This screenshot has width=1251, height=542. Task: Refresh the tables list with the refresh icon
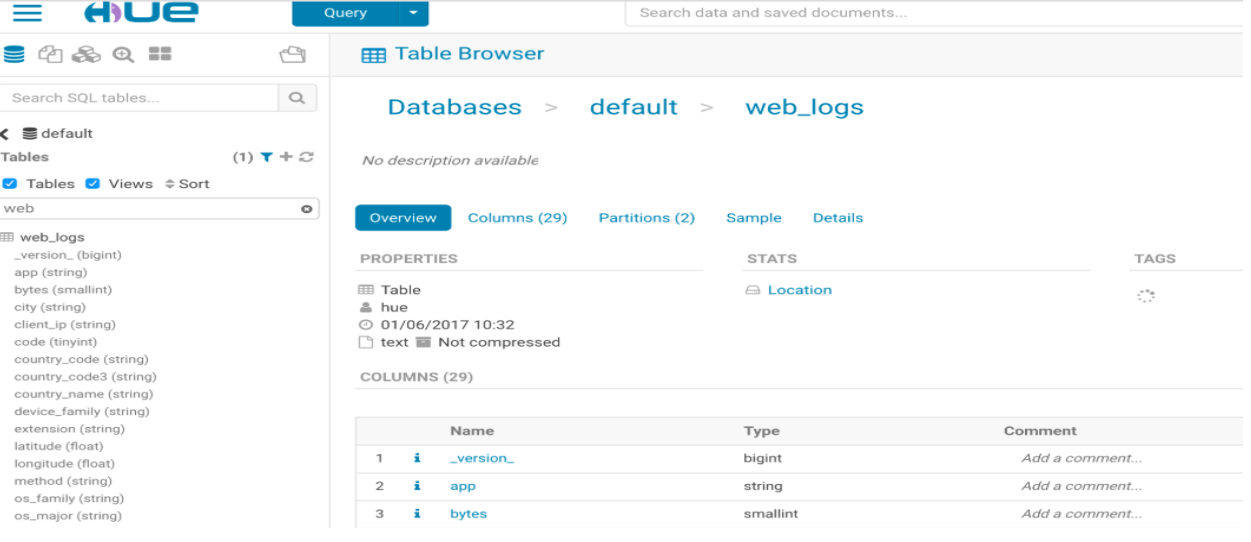click(x=306, y=157)
